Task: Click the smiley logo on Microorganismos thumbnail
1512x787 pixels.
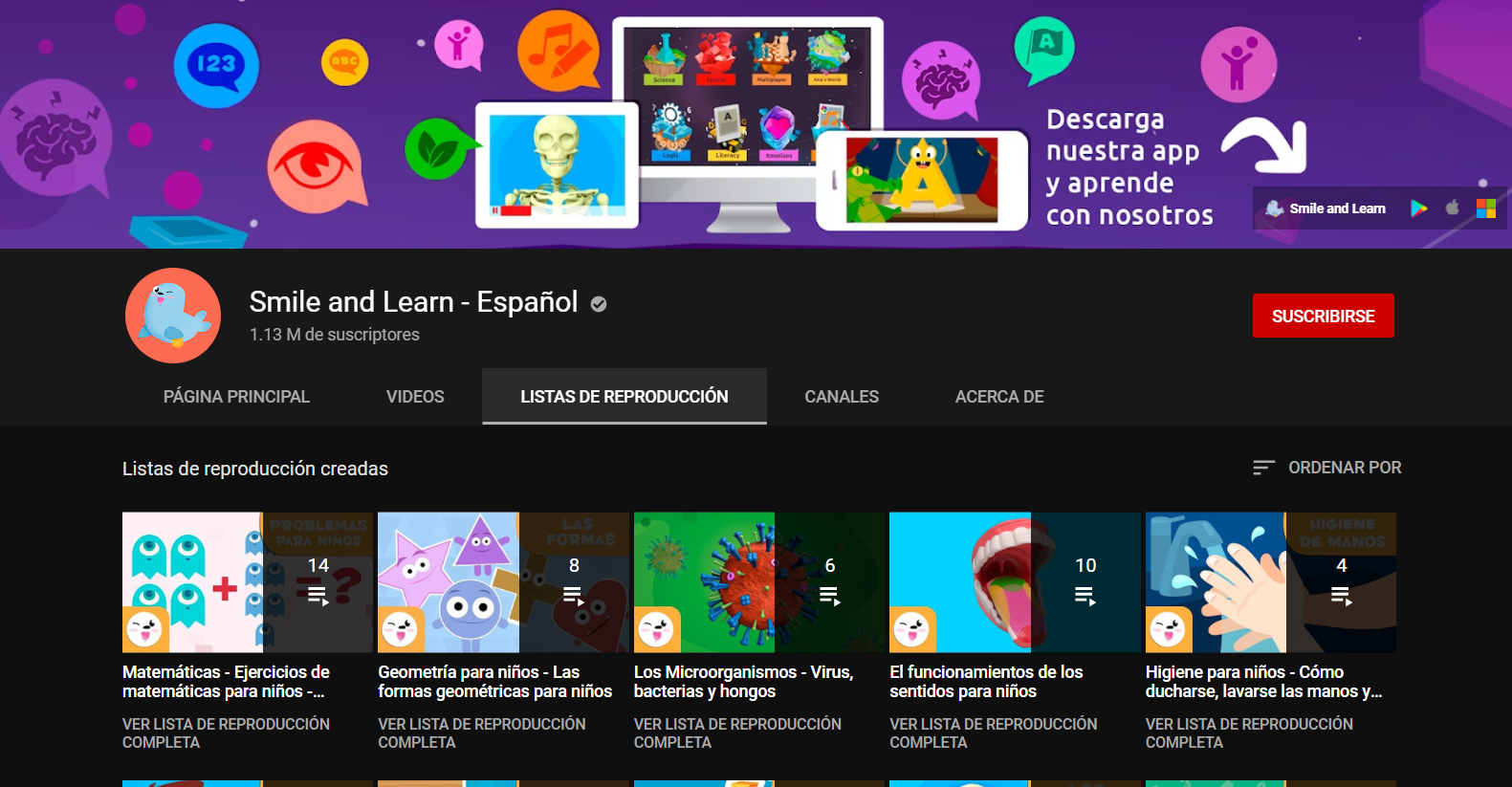Action: pyautogui.click(x=657, y=629)
